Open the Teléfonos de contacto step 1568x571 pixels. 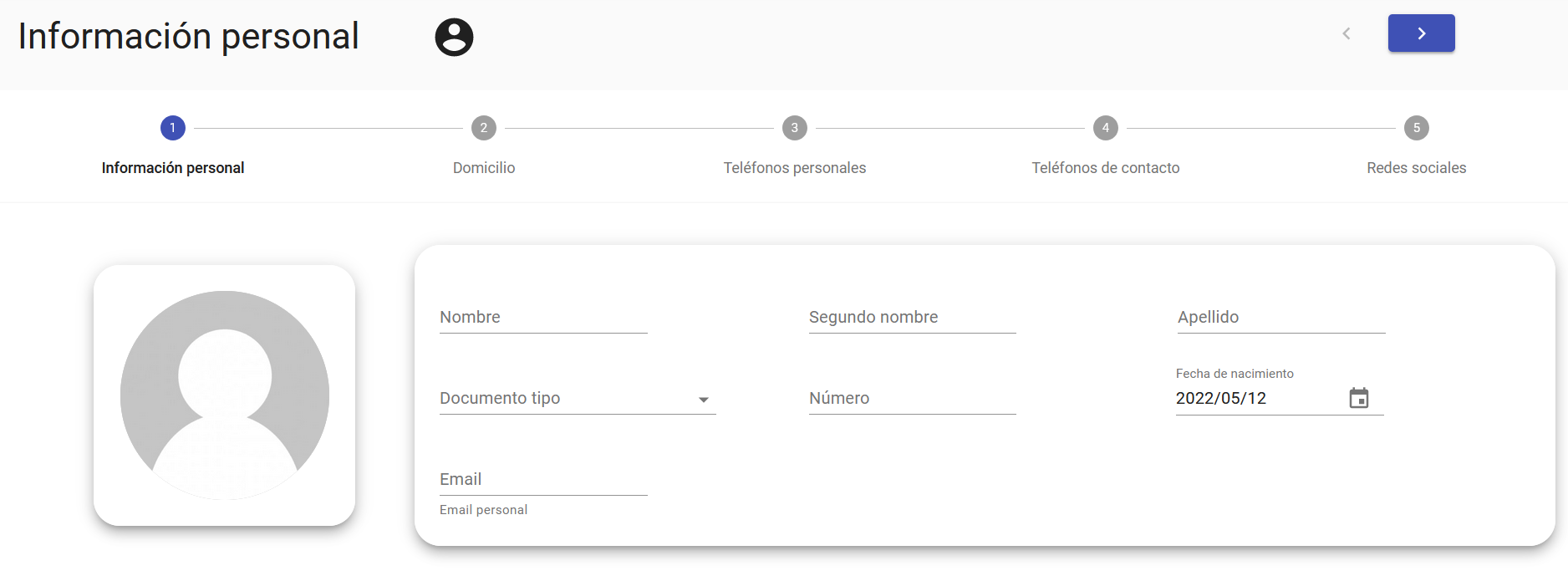tap(1105, 168)
